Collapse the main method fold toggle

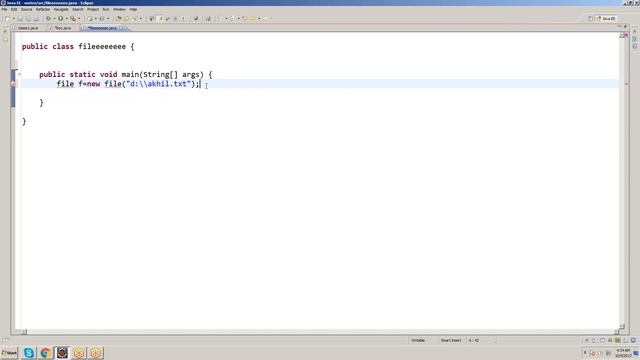(19, 74)
